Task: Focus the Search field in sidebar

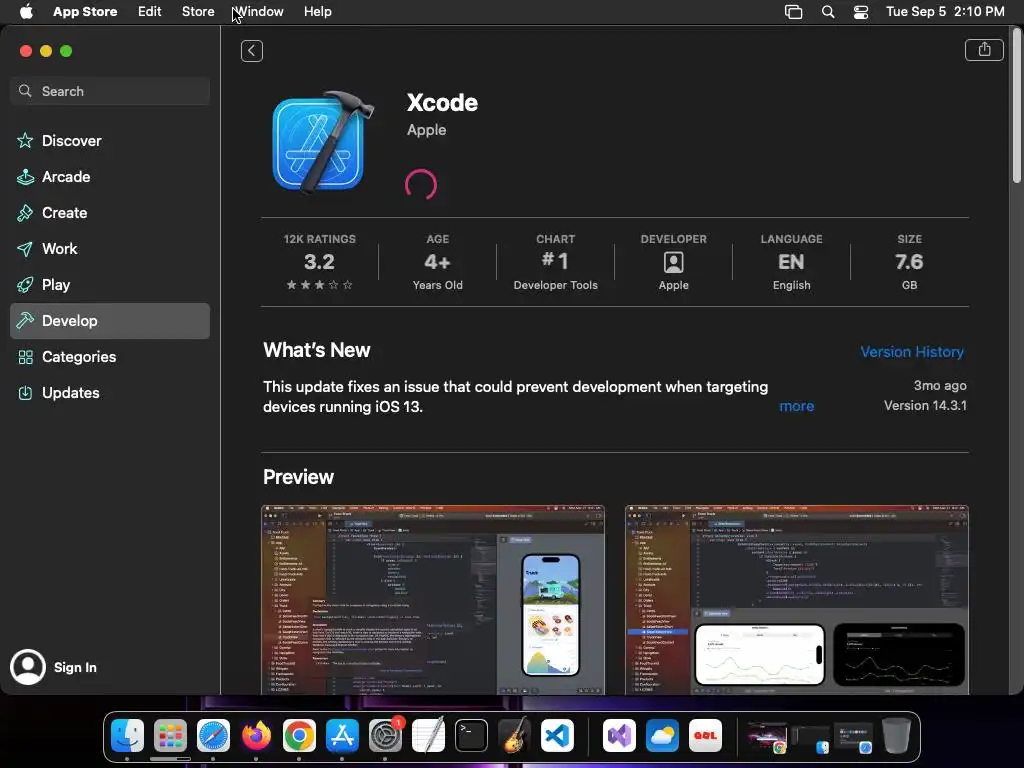Action: (110, 91)
